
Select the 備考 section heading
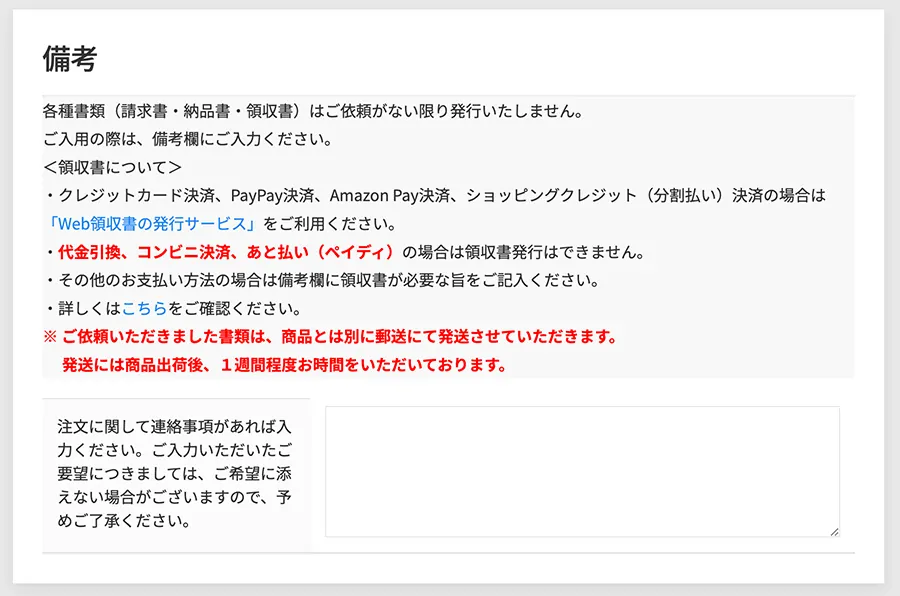(x=69, y=59)
